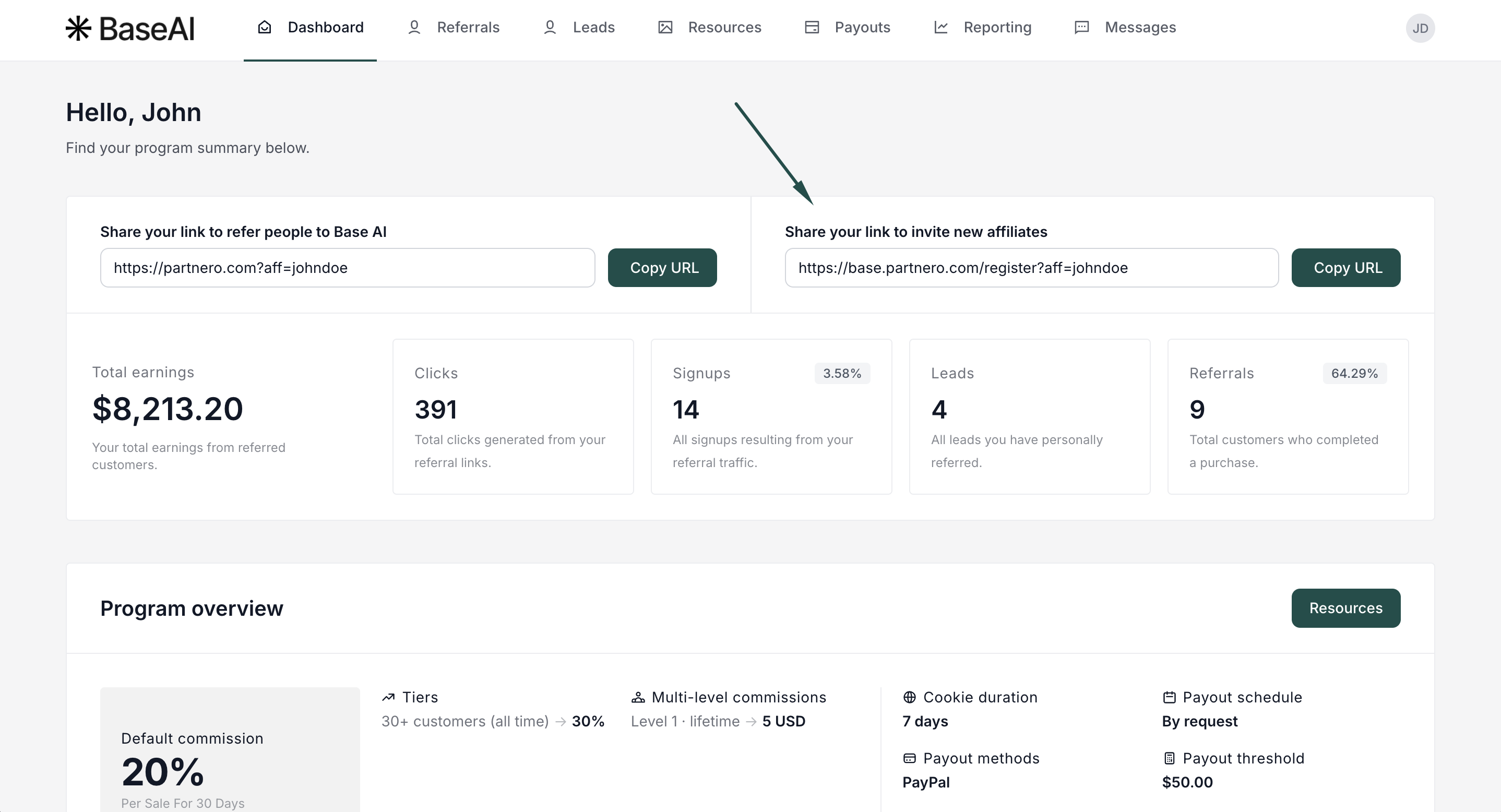Click the Reporting chart icon

941,27
